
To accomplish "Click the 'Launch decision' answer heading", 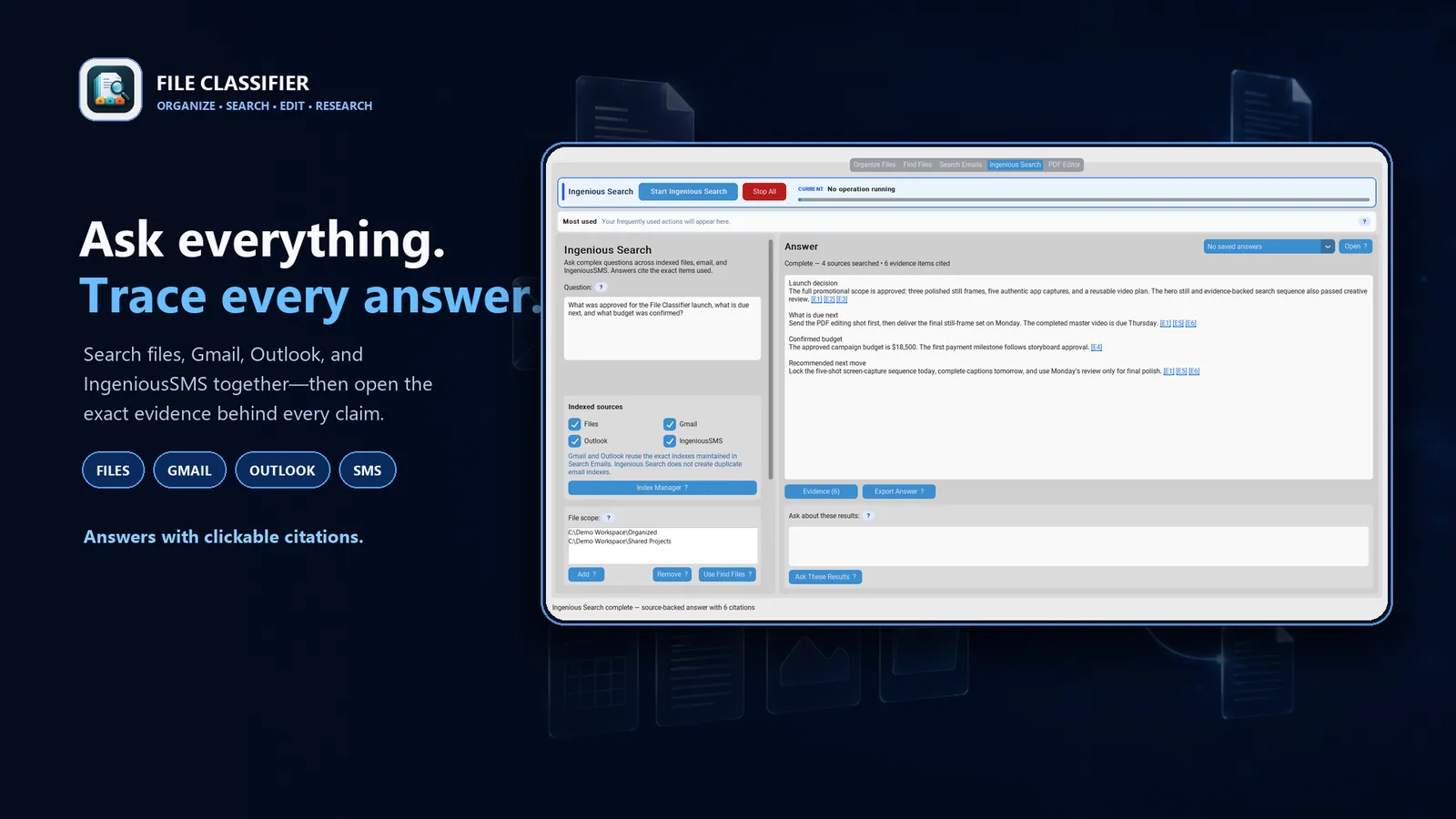I will (x=813, y=284).
